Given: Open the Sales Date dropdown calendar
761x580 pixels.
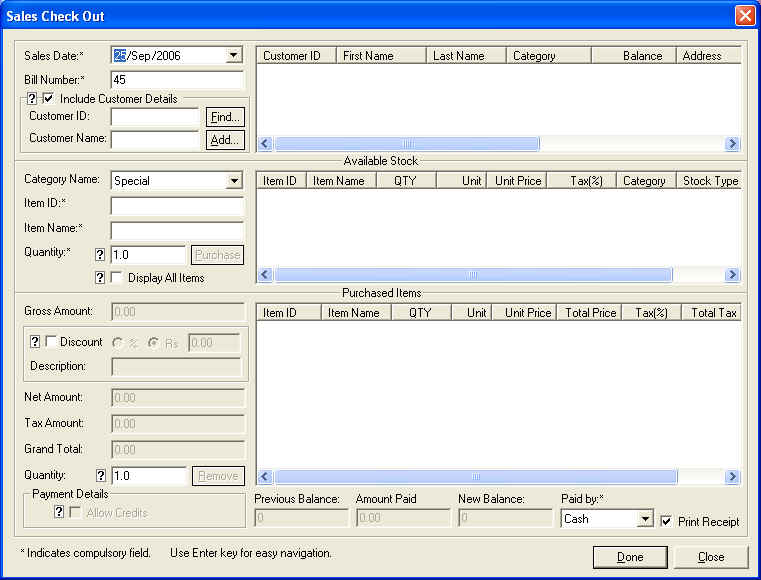Looking at the screenshot, I should [x=233, y=55].
